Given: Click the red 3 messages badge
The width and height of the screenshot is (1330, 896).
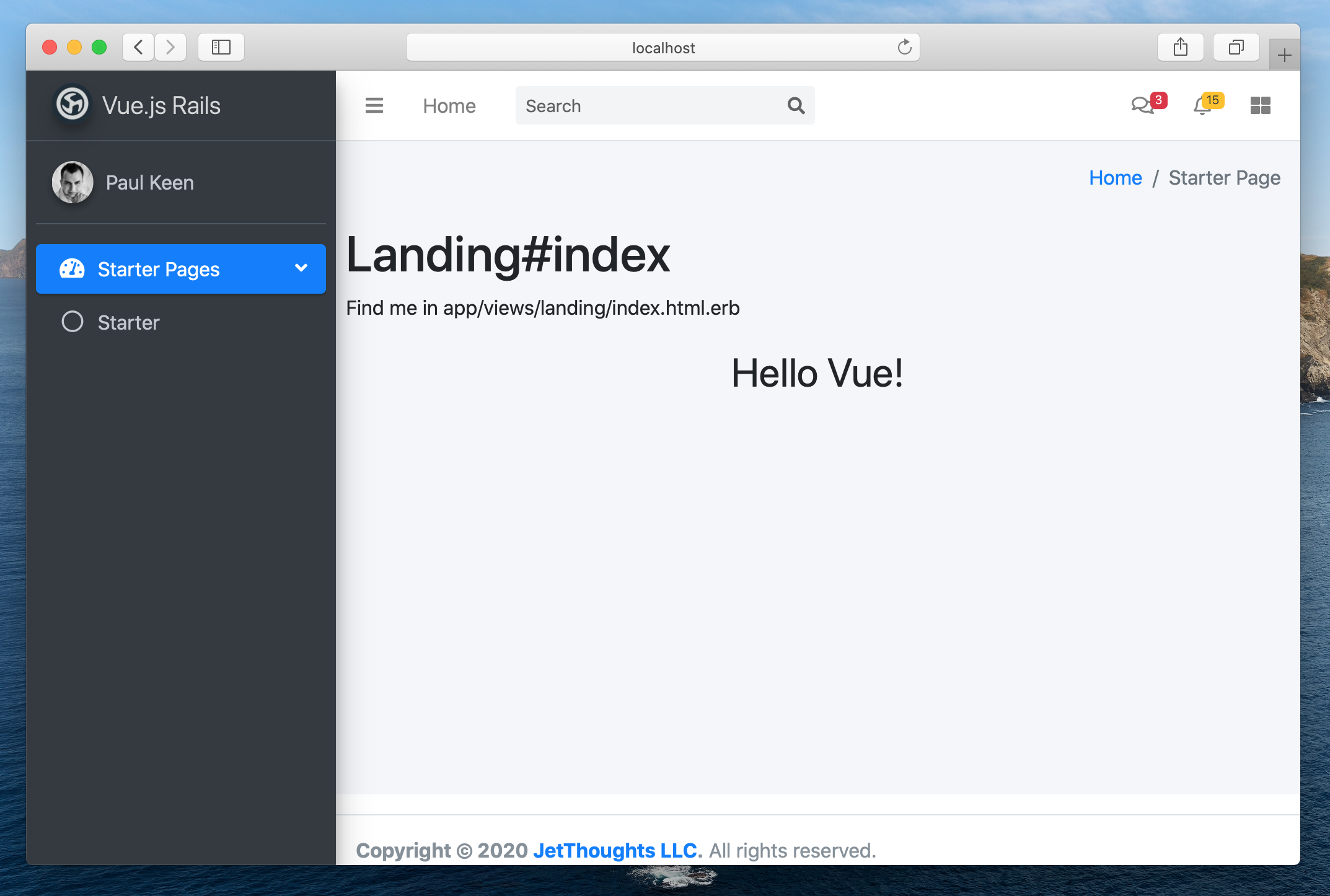Looking at the screenshot, I should pyautogui.click(x=1158, y=100).
